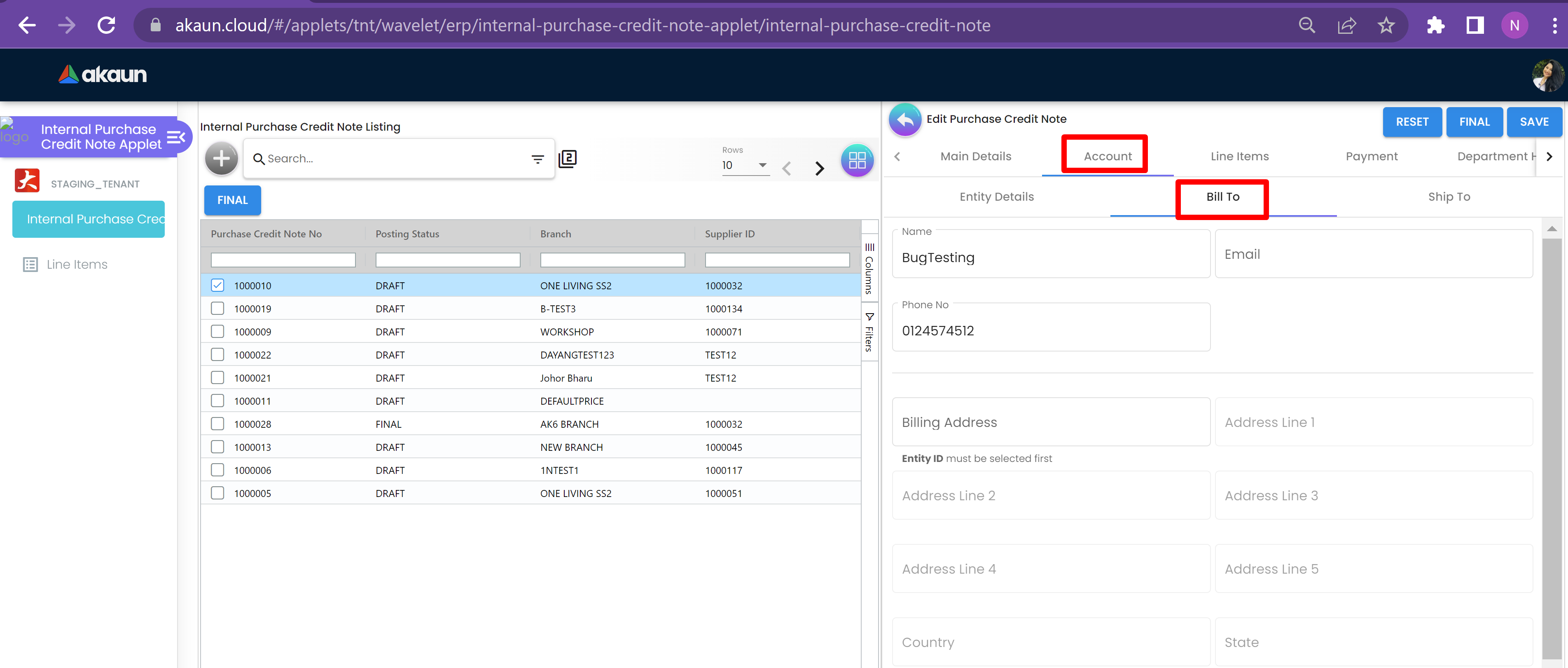Tick the checkbox for note 1000019
This screenshot has width=1568, height=668.
click(217, 308)
